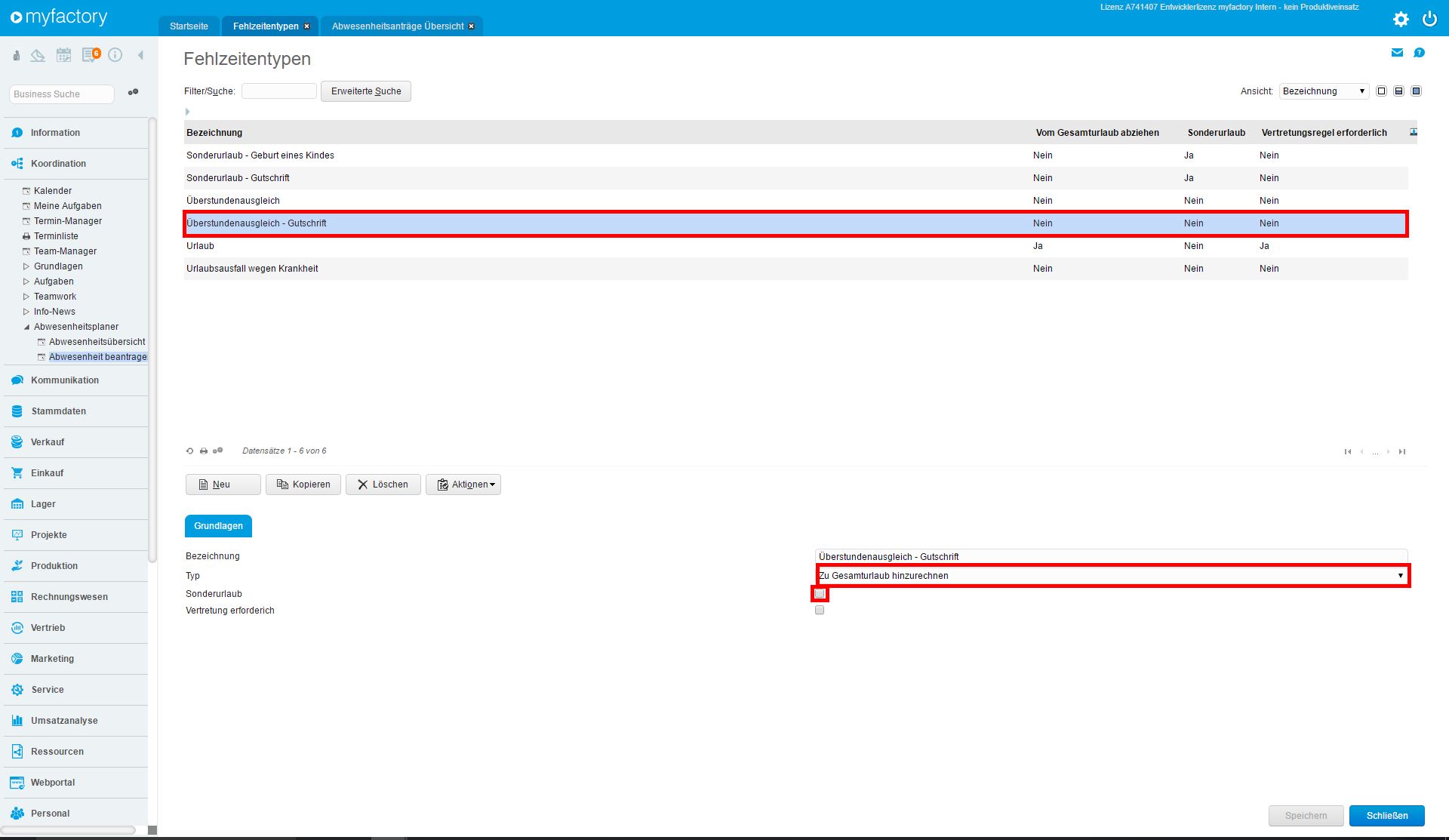Viewport: 1449px width, 840px height.
Task: Click the Filter/Suche input field
Action: click(278, 91)
